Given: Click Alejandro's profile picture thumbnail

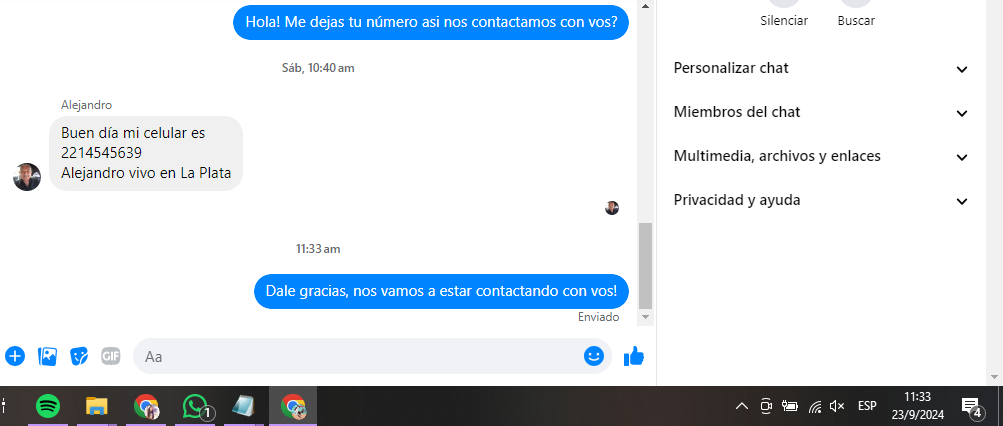Looking at the screenshot, I should tap(27, 177).
